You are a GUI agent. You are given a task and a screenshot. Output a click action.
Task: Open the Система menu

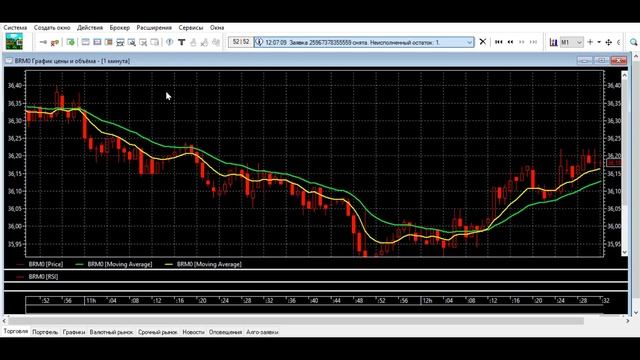pyautogui.click(x=16, y=27)
